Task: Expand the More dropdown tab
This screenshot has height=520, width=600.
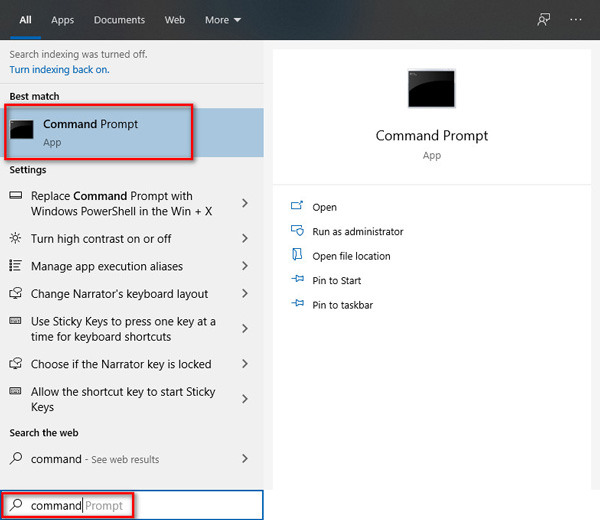Action: click(222, 20)
